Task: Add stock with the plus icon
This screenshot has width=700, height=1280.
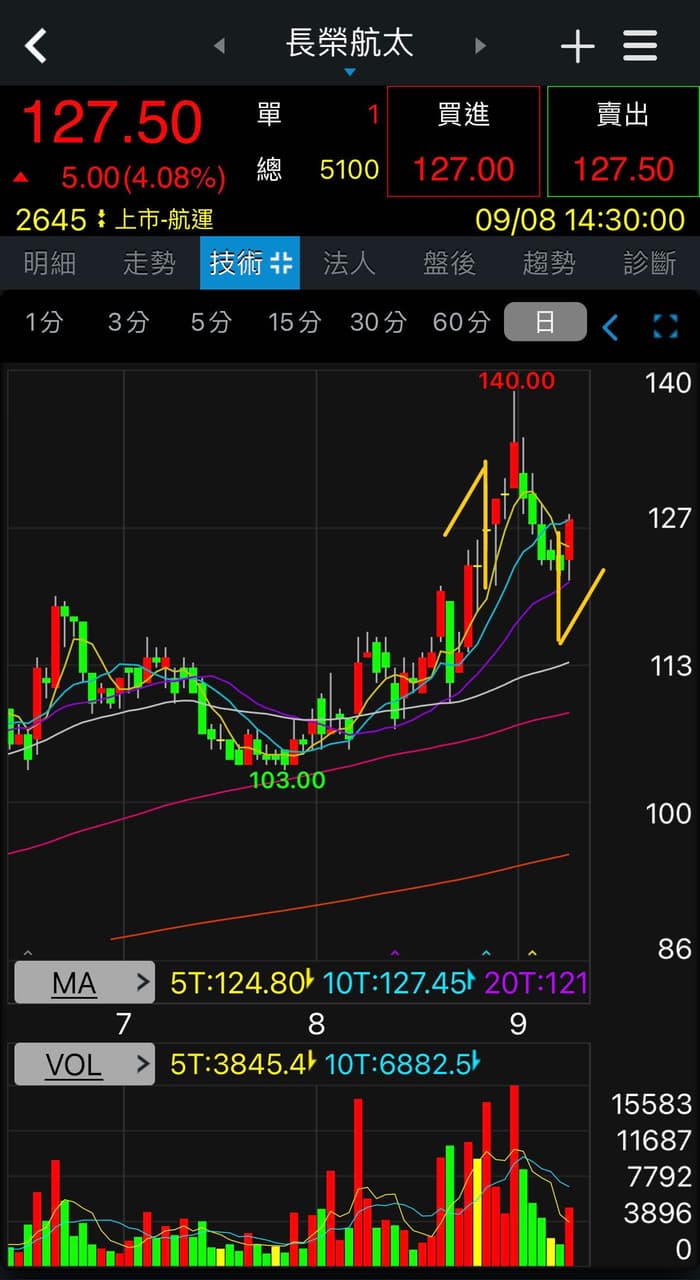Action: click(x=577, y=46)
